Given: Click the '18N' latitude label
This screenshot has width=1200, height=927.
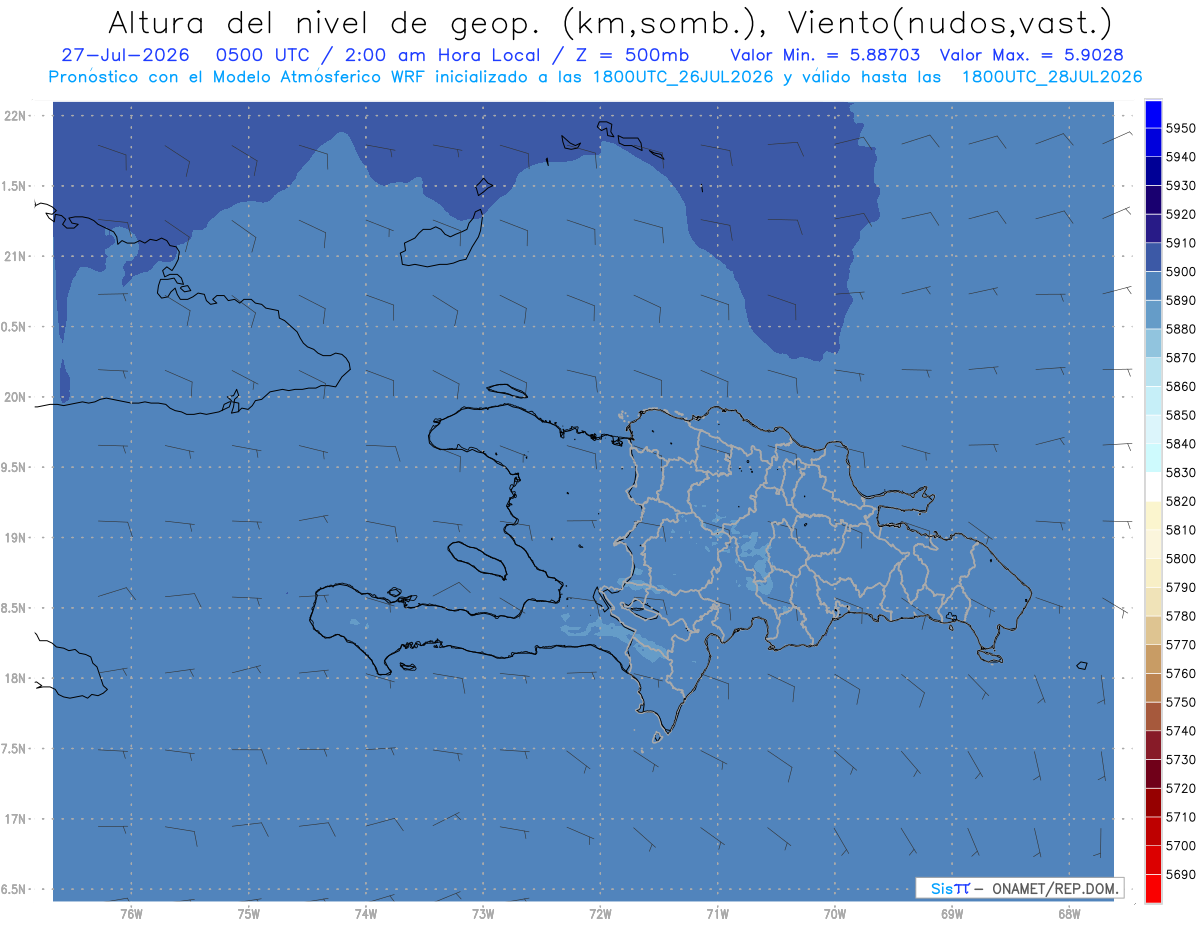Looking at the screenshot, I should pyautogui.click(x=15, y=678).
